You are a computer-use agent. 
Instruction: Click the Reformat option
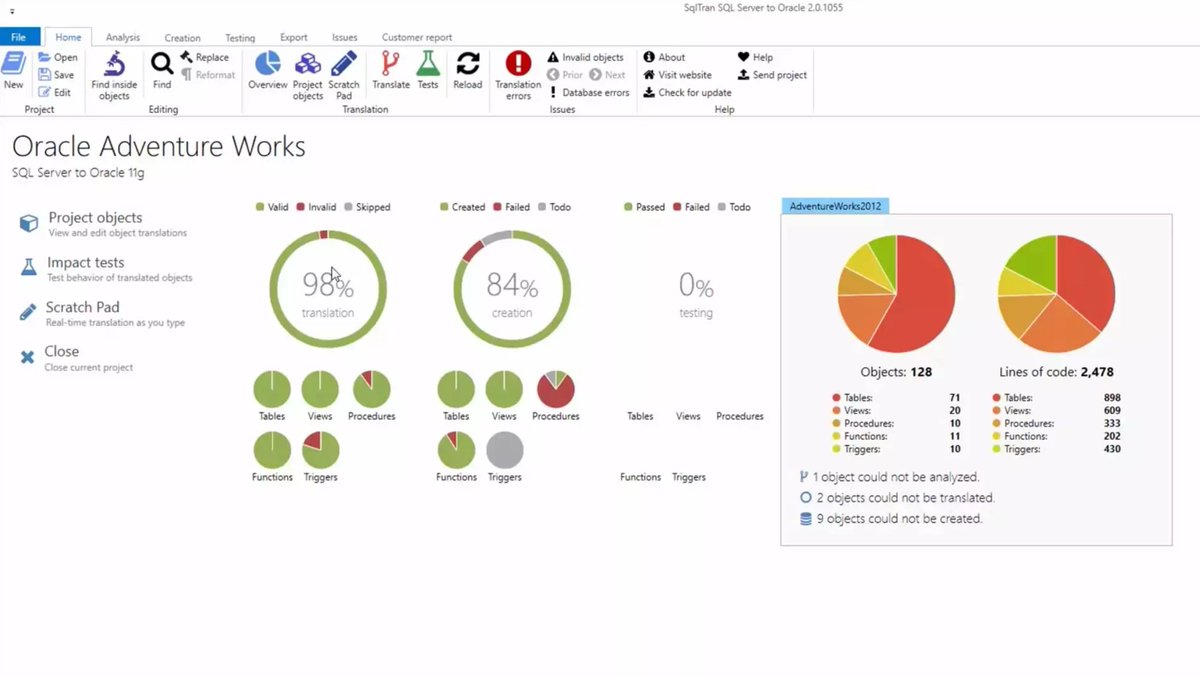click(x=207, y=75)
